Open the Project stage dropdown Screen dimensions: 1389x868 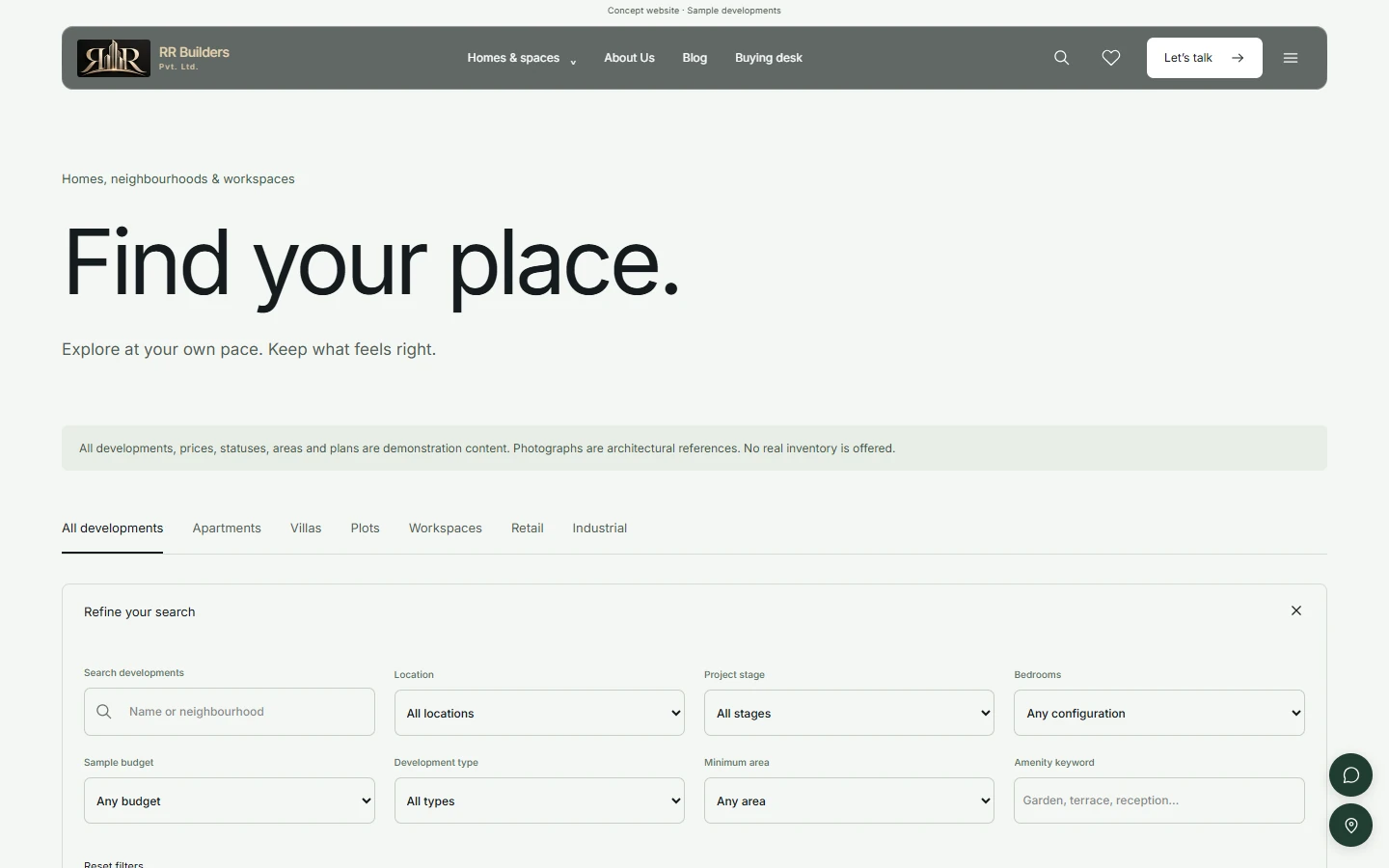click(x=849, y=713)
